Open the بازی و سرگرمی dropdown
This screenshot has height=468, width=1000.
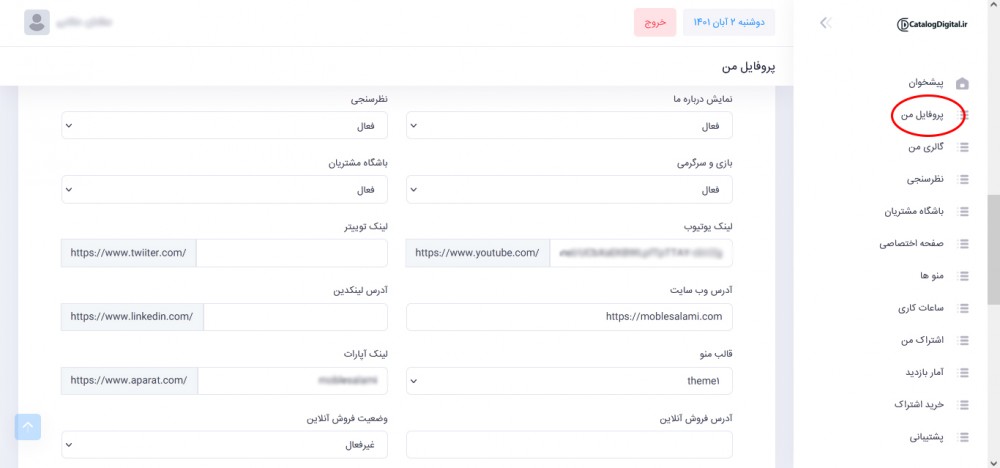click(569, 189)
